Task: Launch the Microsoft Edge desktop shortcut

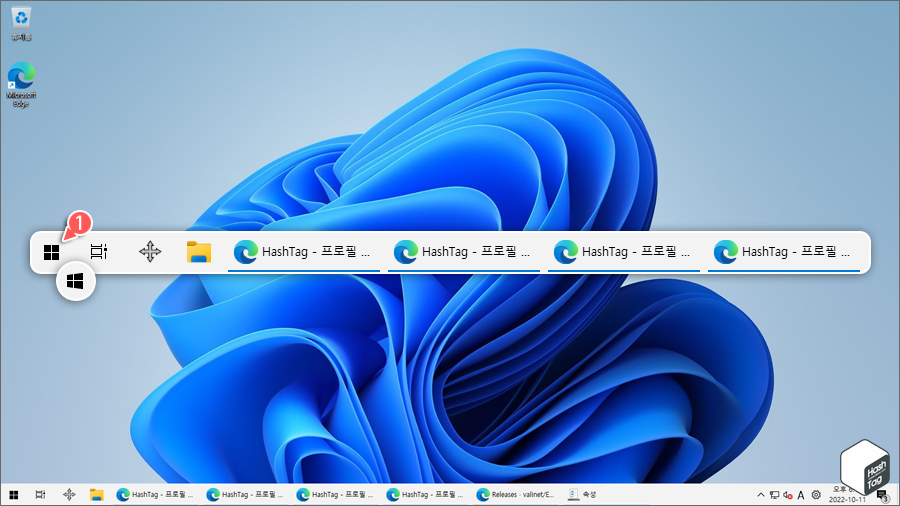Action: point(21,85)
